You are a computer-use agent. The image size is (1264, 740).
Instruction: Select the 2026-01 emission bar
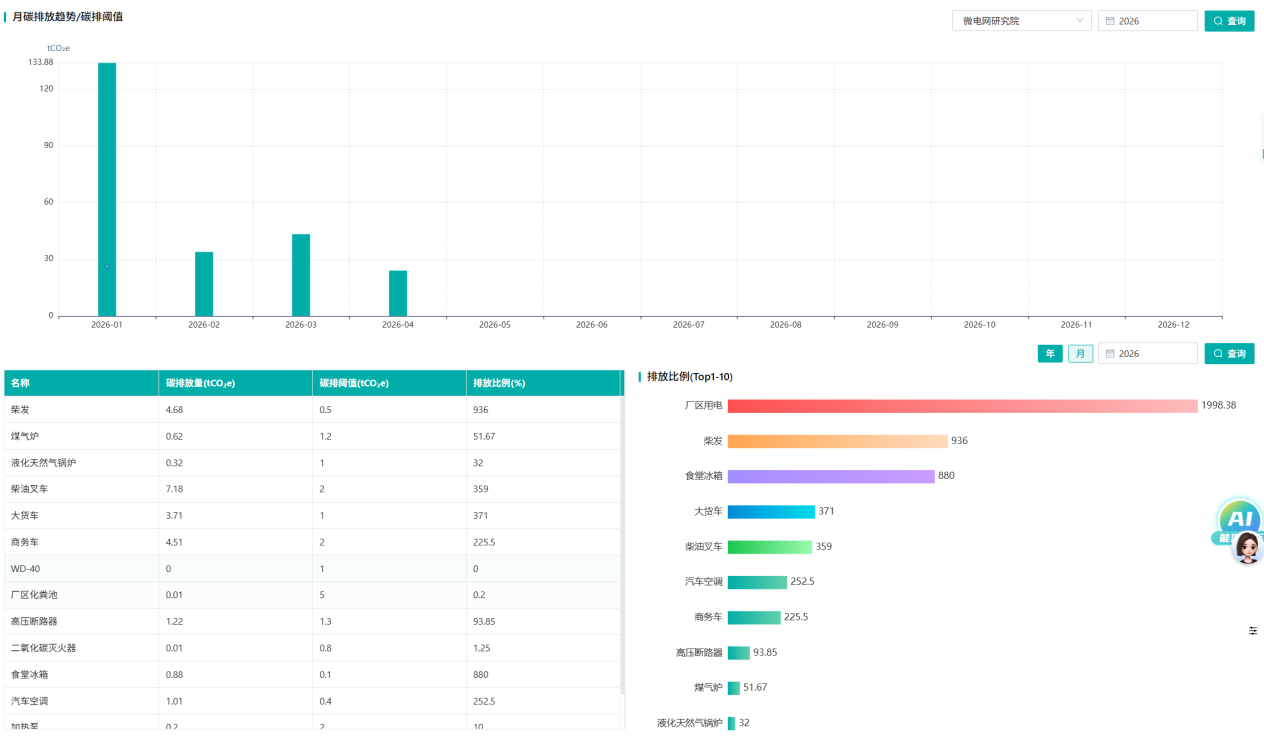[107, 189]
